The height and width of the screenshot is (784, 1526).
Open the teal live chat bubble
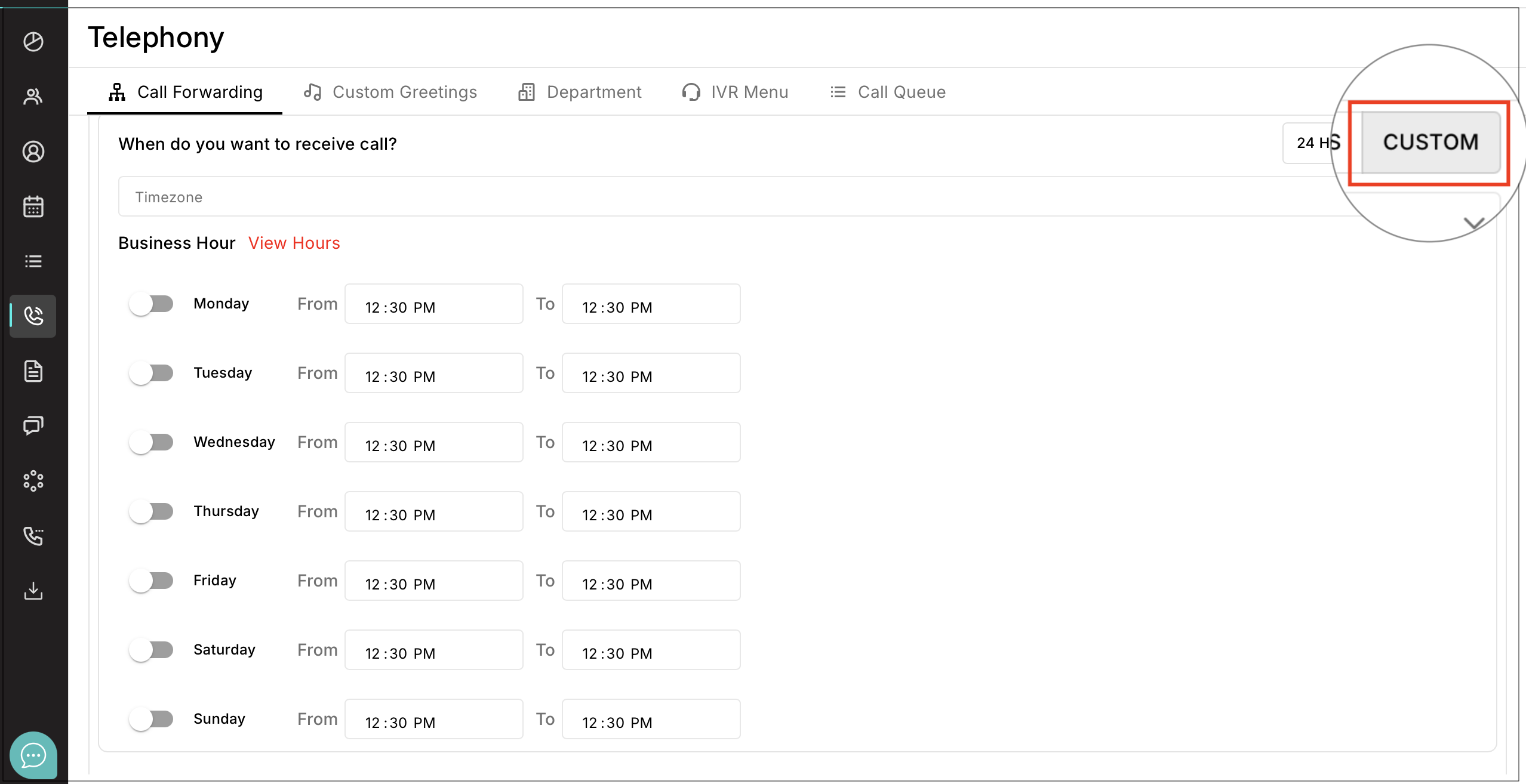(33, 755)
